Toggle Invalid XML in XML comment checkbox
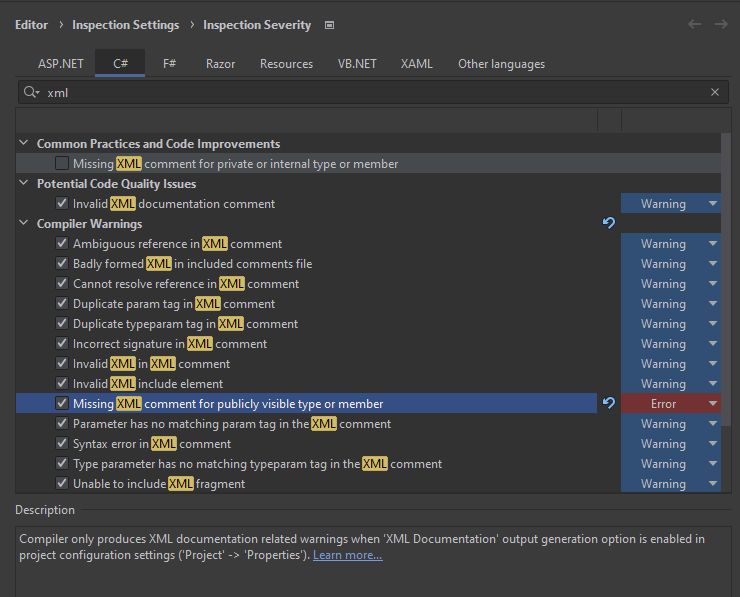 pyautogui.click(x=62, y=363)
